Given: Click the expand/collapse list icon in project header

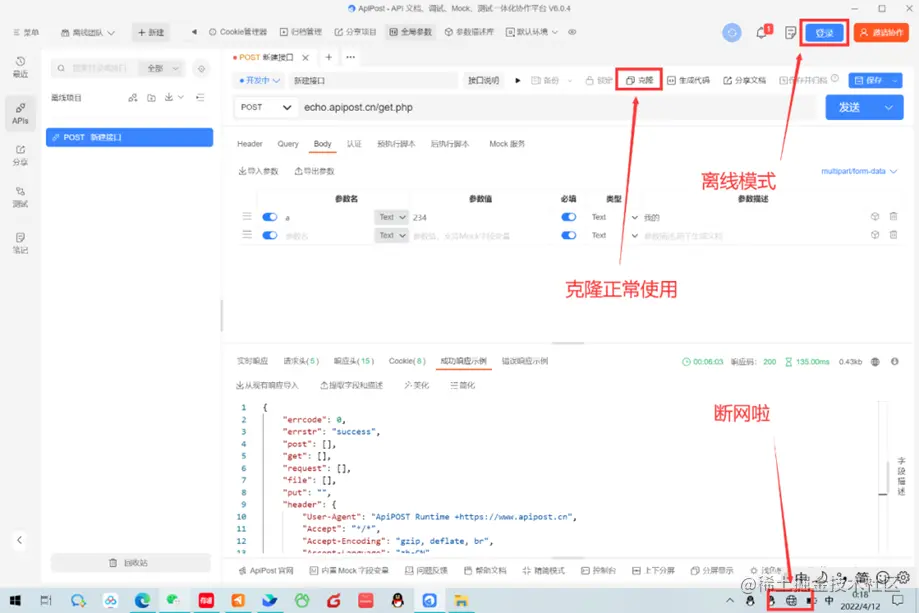Looking at the screenshot, I should (200, 97).
